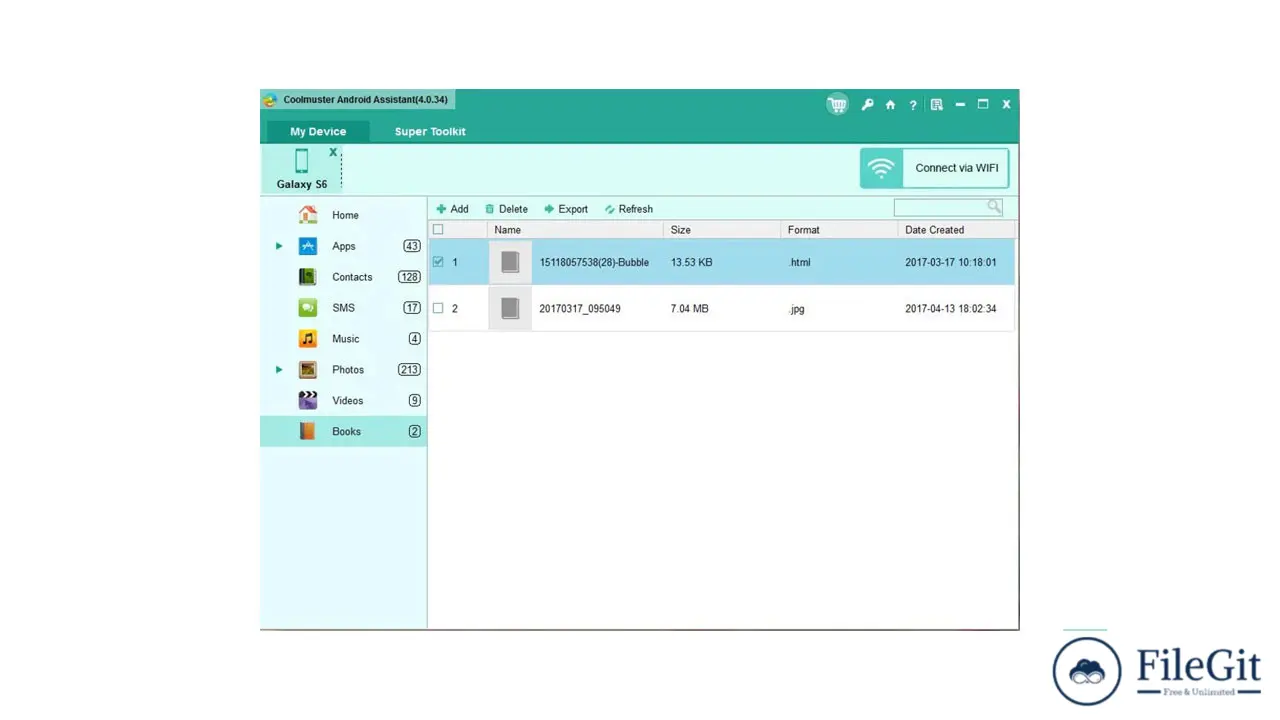Click the Photos picture icon
Image resolution: width=1280 pixels, height=720 pixels.
(308, 370)
